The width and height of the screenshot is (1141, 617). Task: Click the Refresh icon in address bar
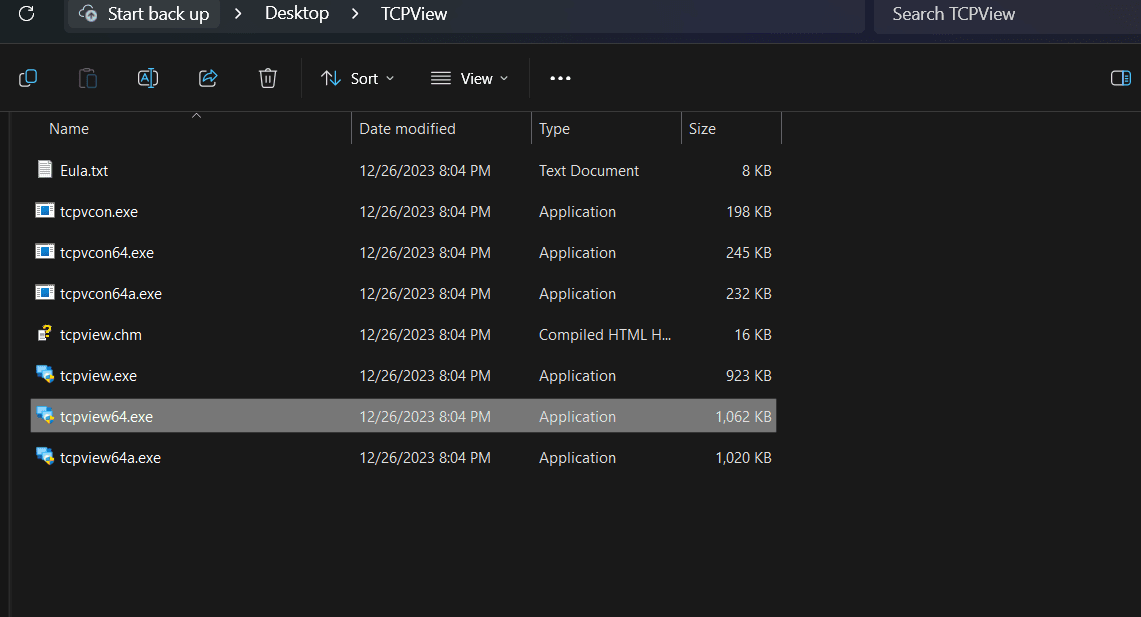[x=27, y=14]
